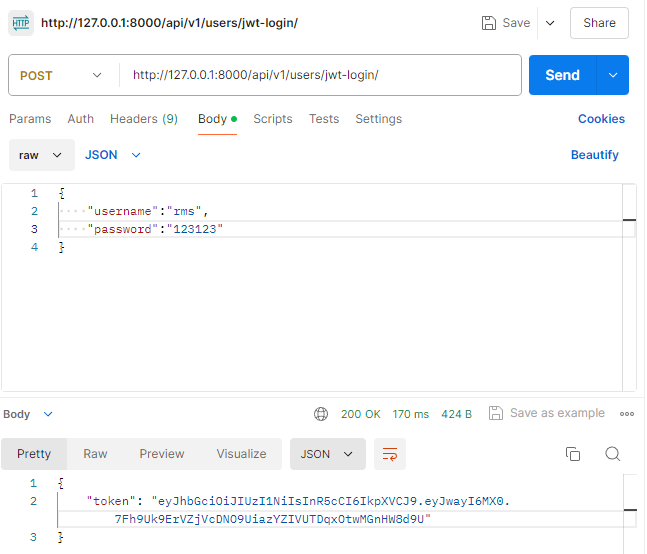Click the "rms" username value
The image size is (647, 554).
tap(184, 211)
